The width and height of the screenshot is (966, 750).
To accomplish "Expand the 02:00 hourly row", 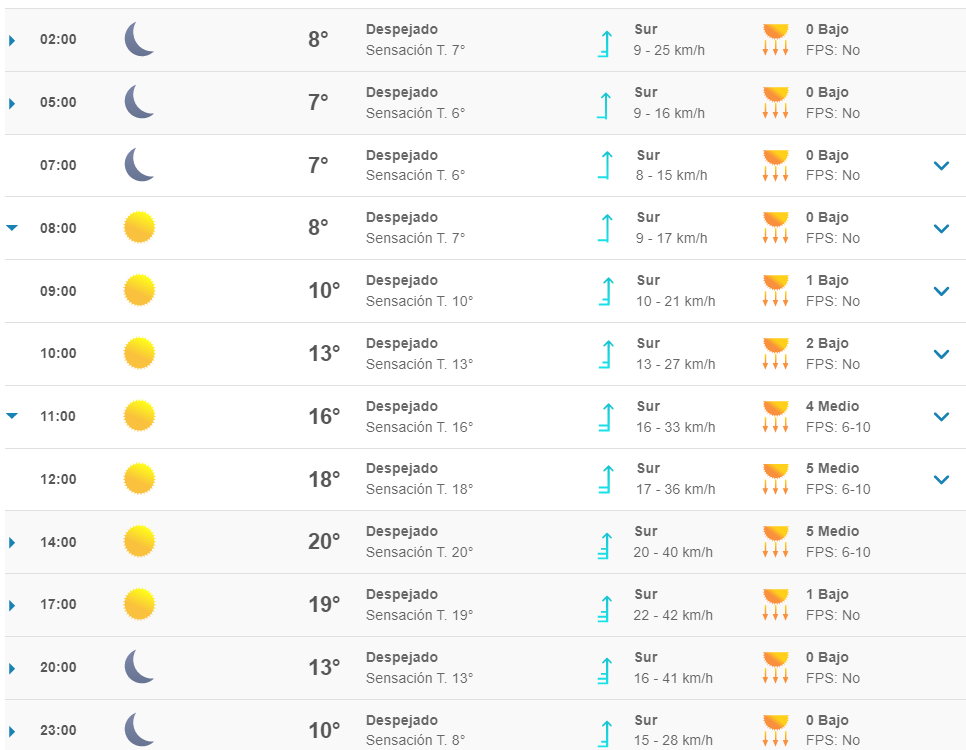I will click(x=12, y=41).
